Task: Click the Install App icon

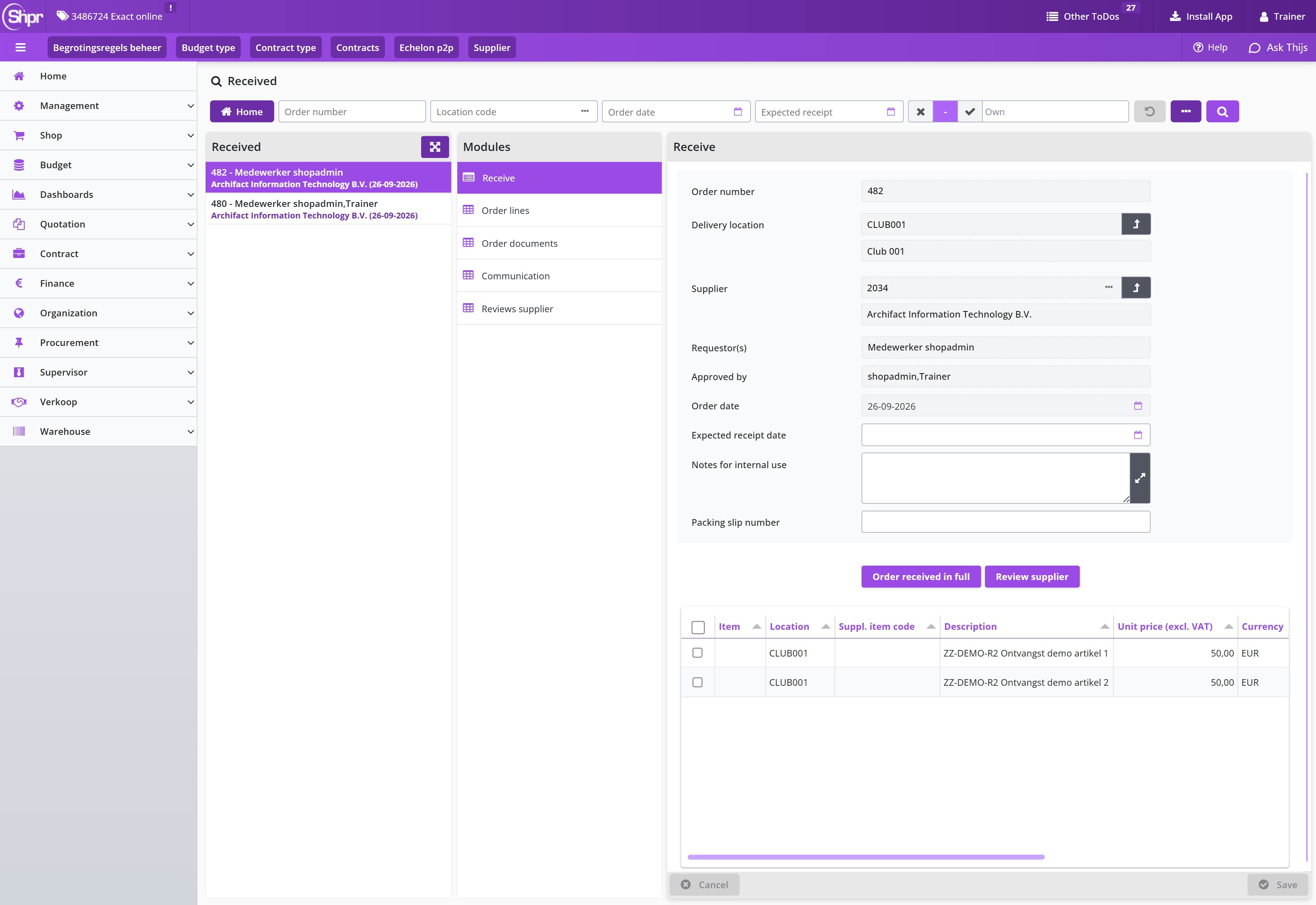Action: coord(1175,16)
